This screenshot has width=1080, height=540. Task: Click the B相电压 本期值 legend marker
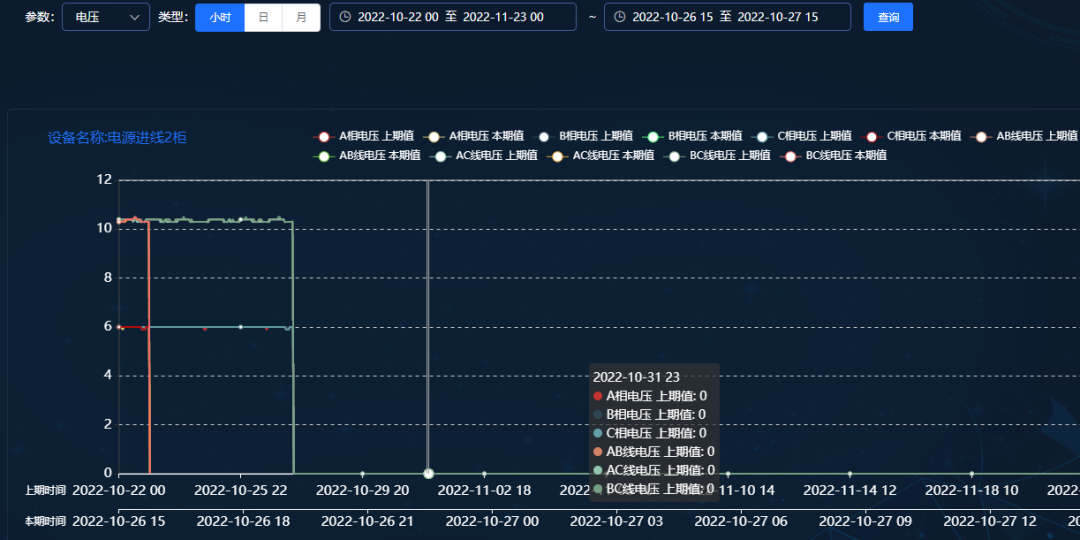653,136
